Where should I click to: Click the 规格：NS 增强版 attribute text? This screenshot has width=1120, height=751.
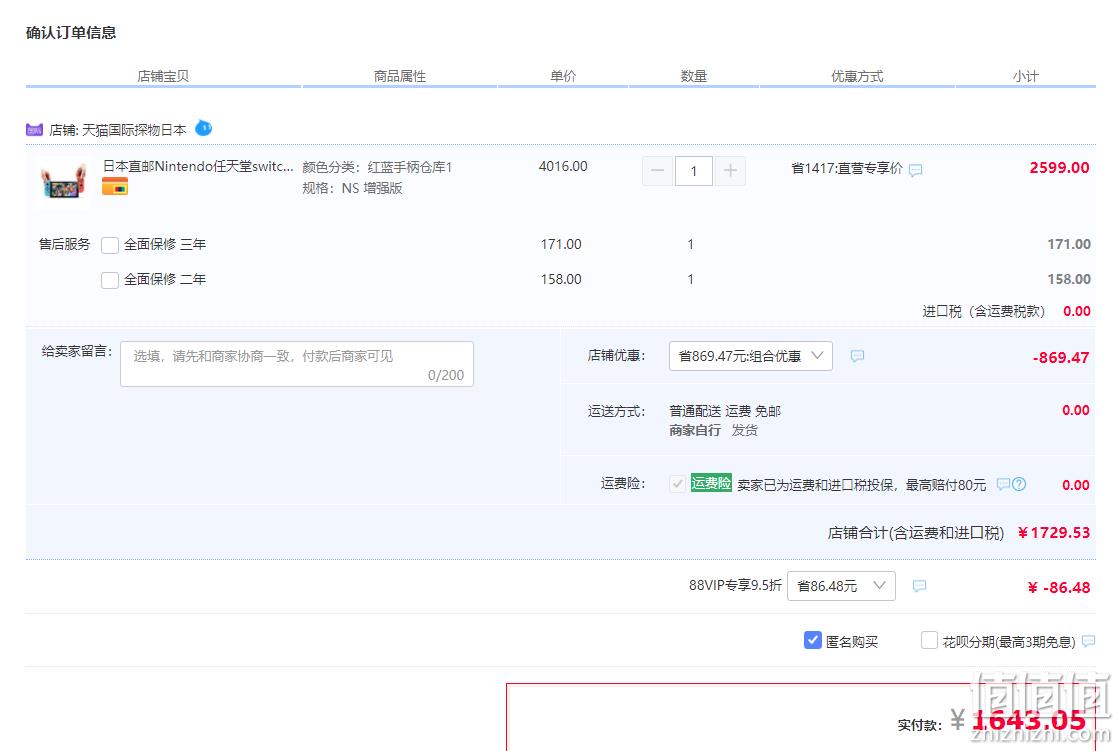(x=352, y=188)
